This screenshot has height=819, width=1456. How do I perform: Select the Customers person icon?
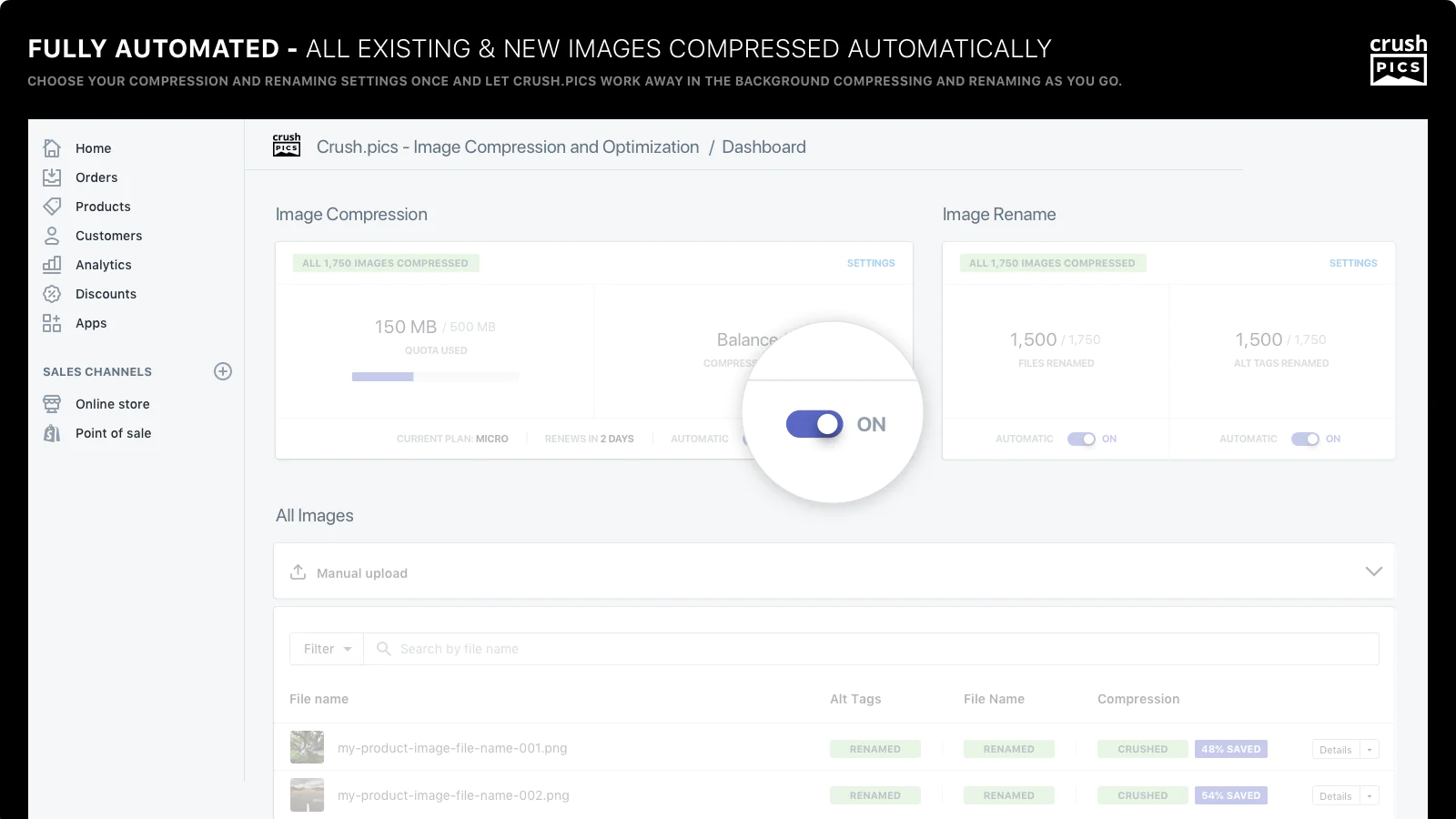click(52, 236)
